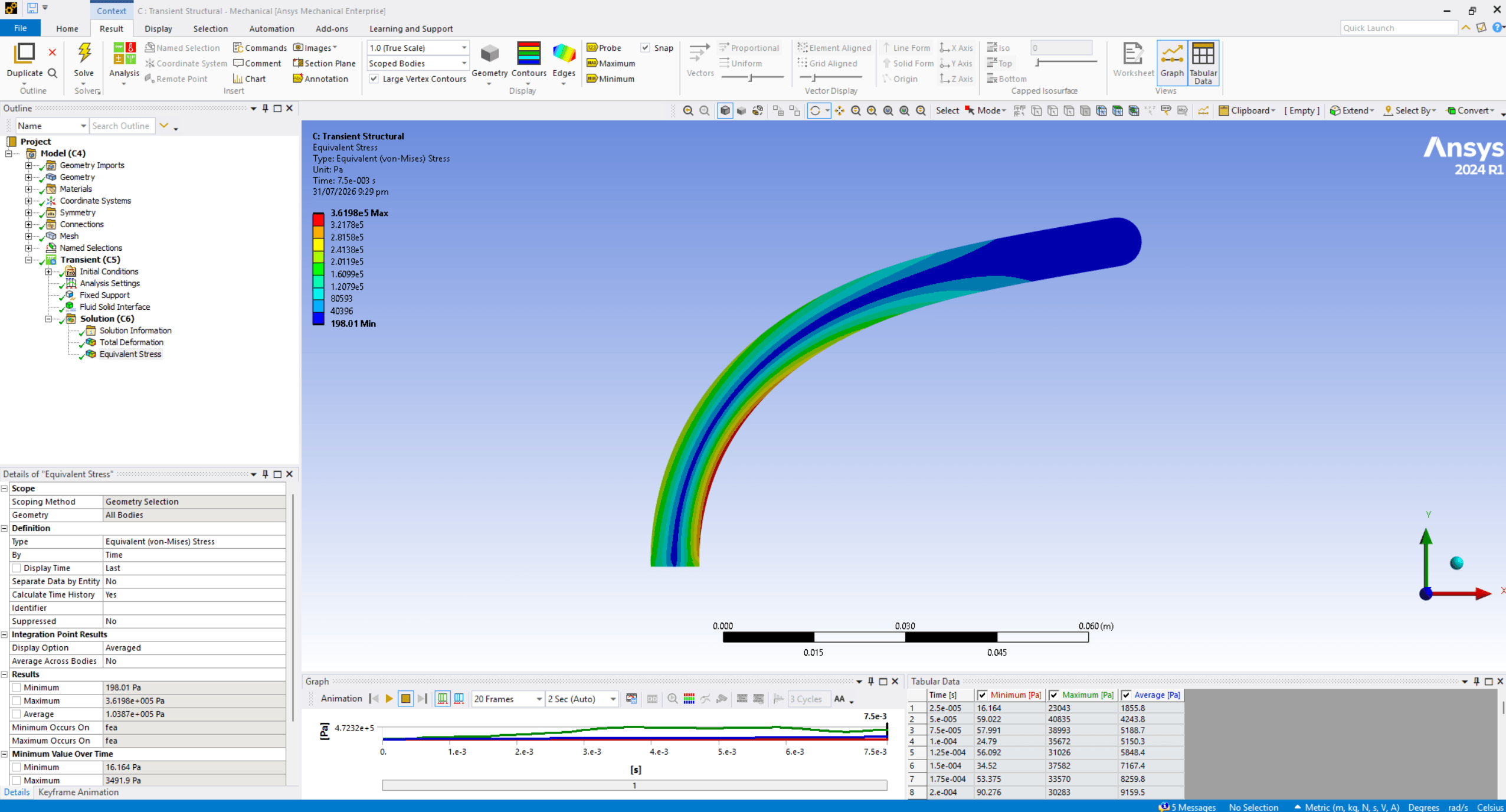Collapse the Solution (C6) node
The image size is (1506, 812).
(48, 319)
